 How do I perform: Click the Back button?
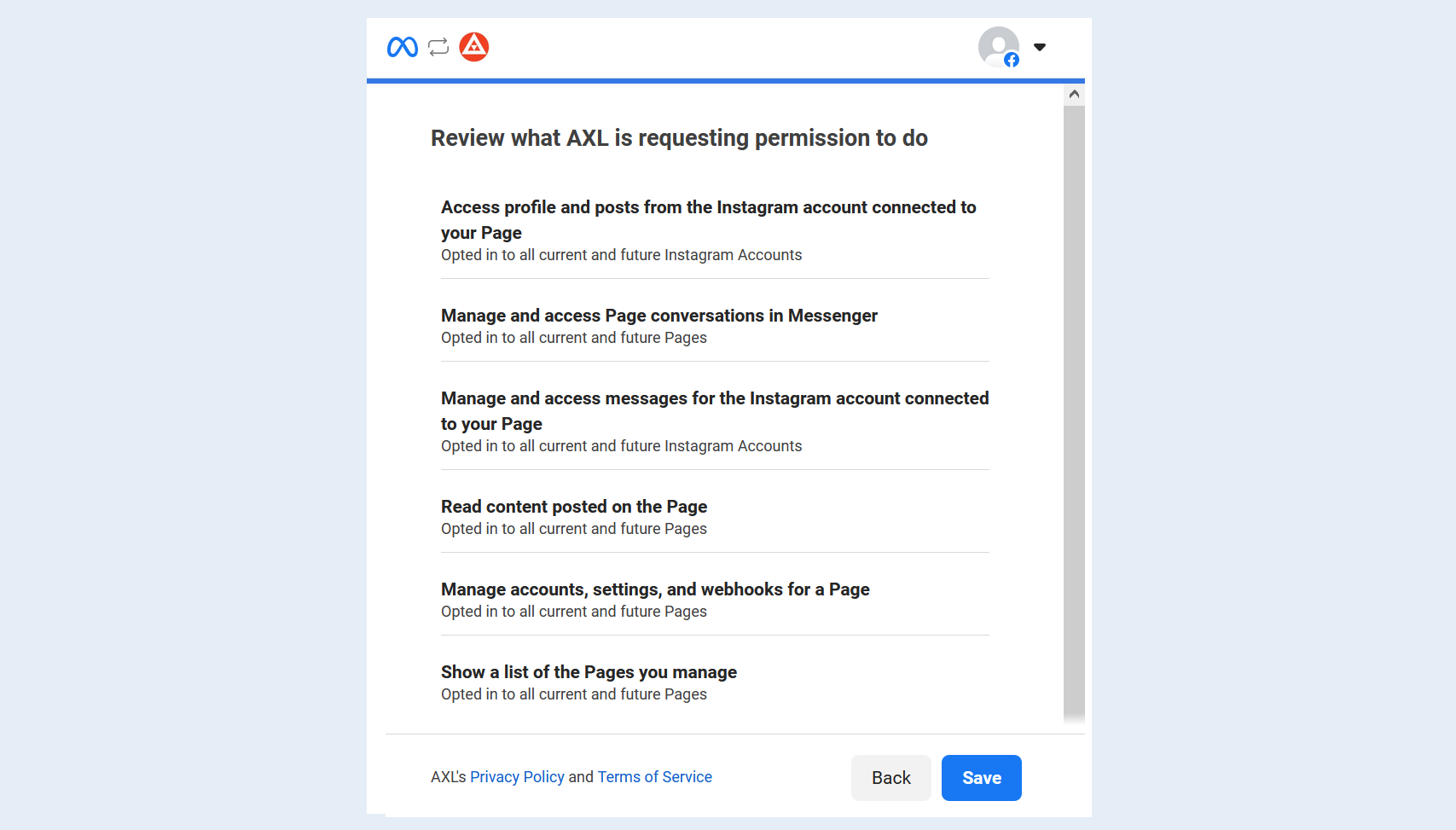click(x=891, y=778)
